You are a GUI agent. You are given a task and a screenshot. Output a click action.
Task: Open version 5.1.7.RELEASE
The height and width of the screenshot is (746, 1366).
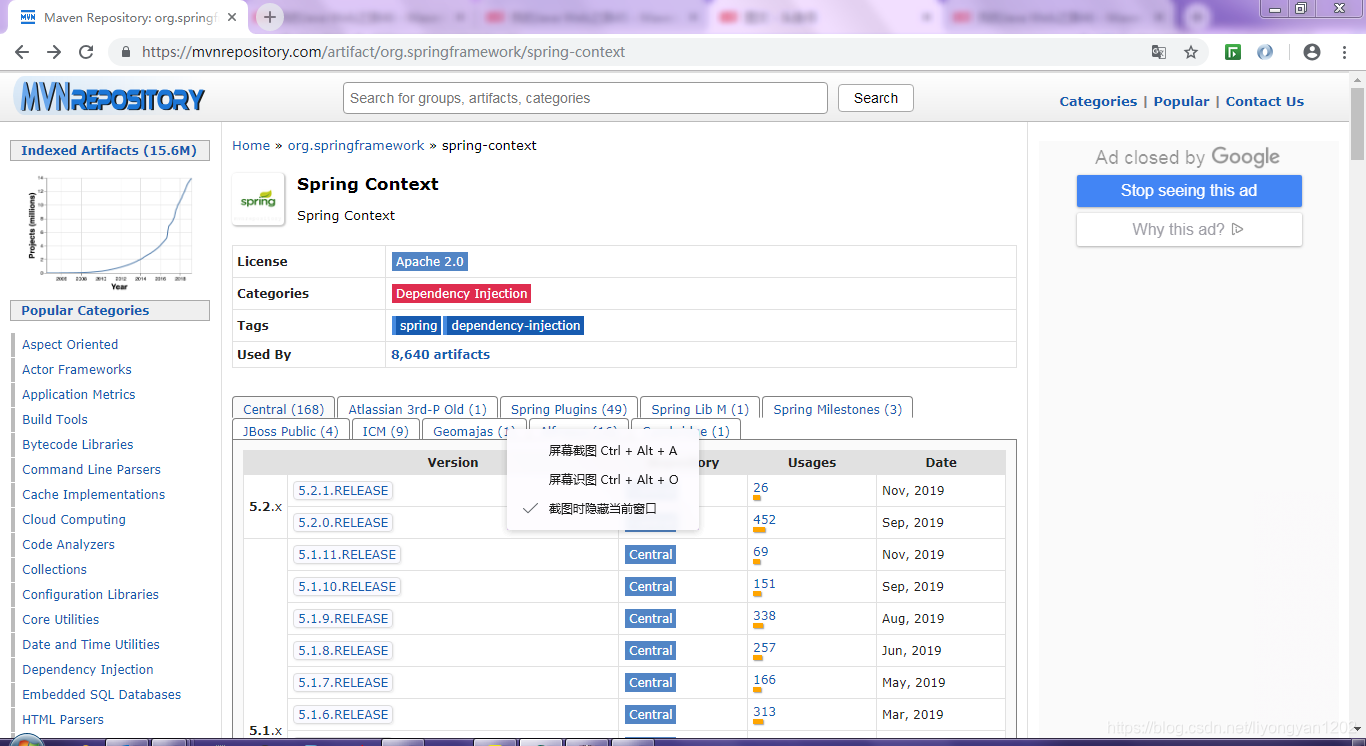click(x=343, y=682)
